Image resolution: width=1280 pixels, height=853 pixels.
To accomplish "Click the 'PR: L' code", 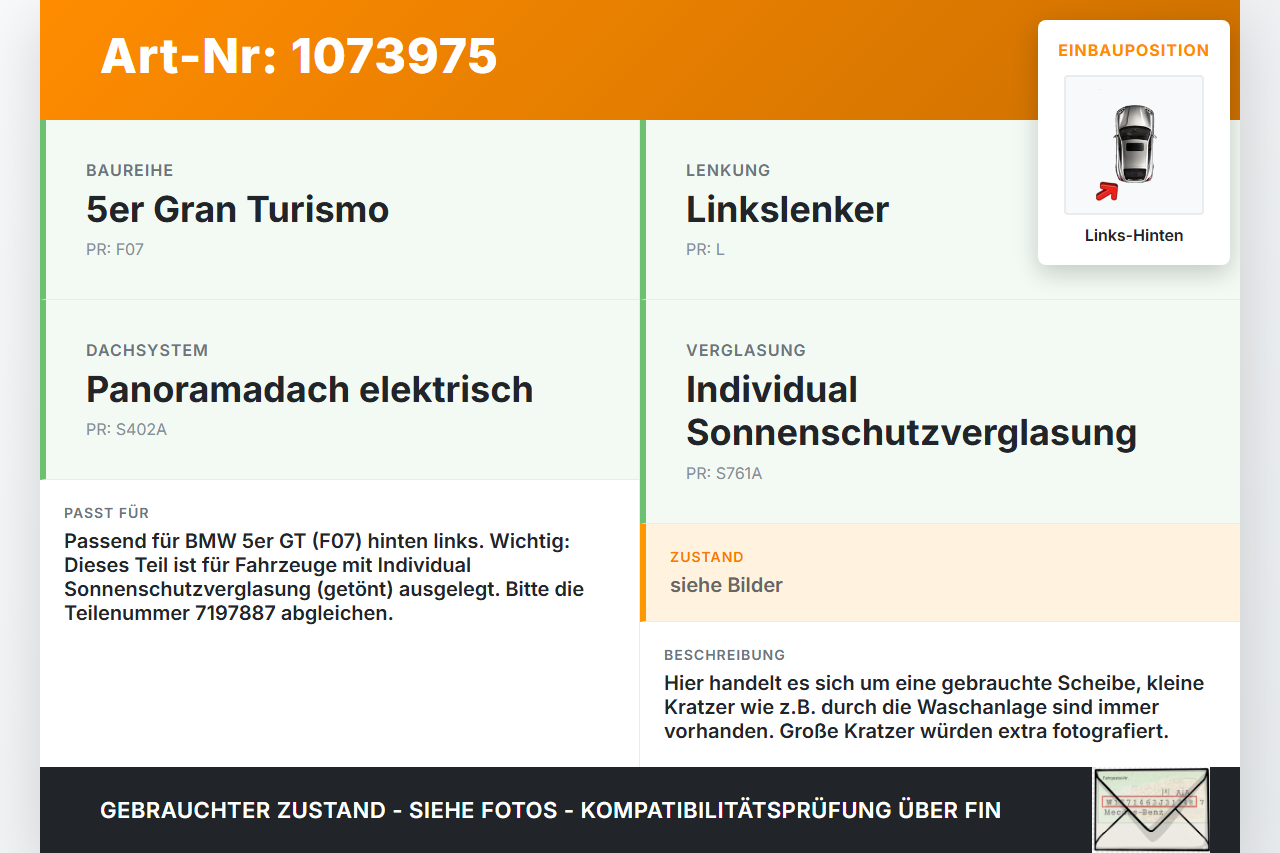I will 705,250.
